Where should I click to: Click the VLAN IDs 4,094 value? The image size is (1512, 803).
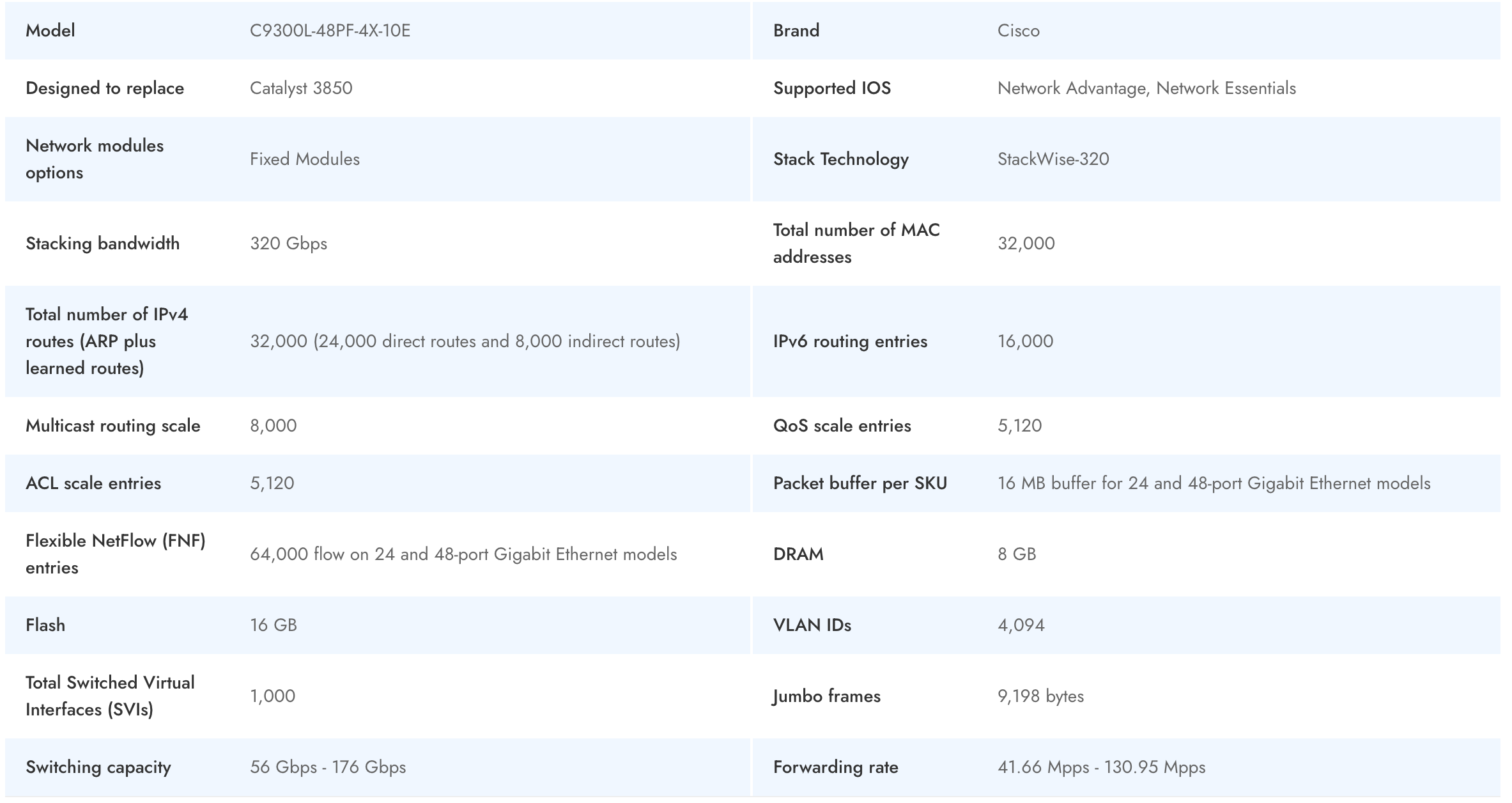pyautogui.click(x=1021, y=625)
